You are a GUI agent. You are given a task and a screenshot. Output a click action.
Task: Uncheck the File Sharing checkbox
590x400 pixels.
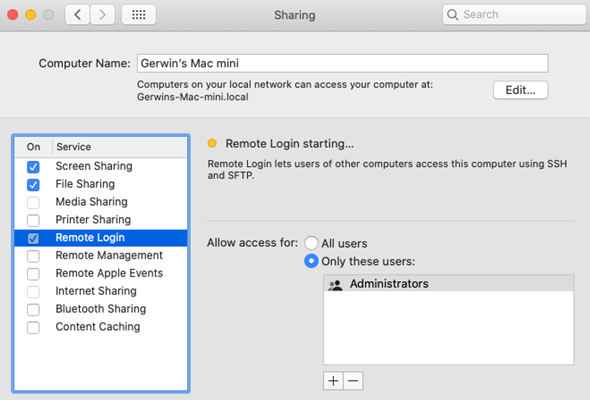pyautogui.click(x=33, y=185)
